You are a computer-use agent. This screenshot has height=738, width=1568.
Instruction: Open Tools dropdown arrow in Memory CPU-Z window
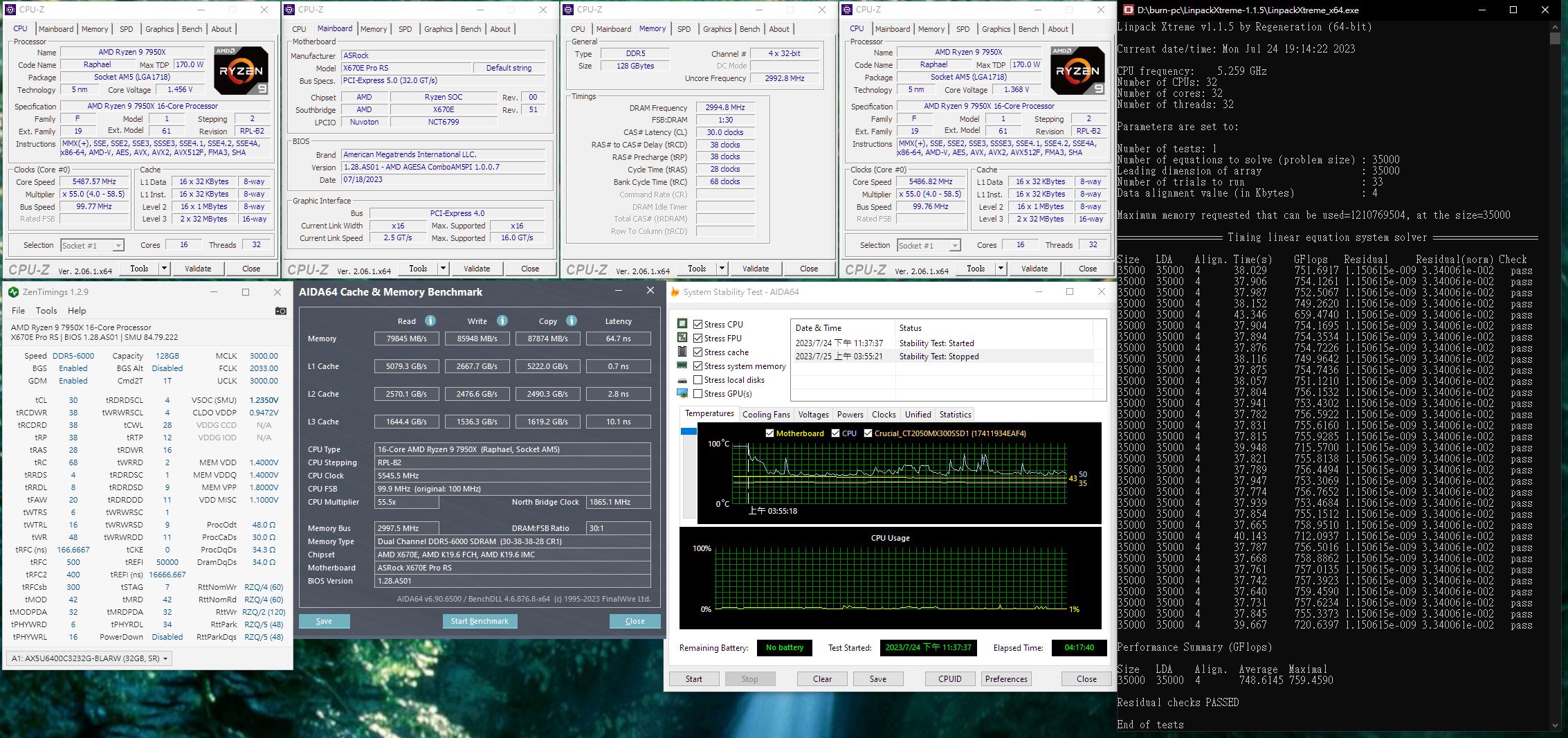[722, 268]
